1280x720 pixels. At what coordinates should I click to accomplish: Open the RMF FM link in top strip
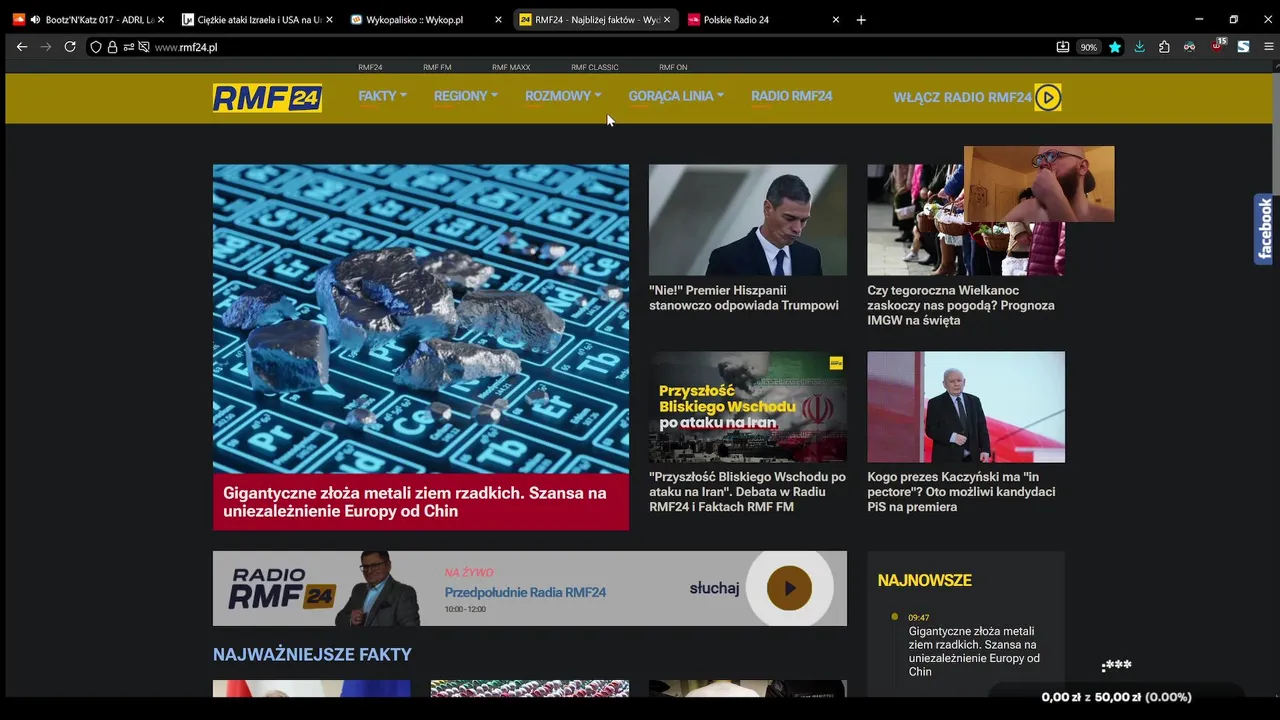click(x=437, y=67)
